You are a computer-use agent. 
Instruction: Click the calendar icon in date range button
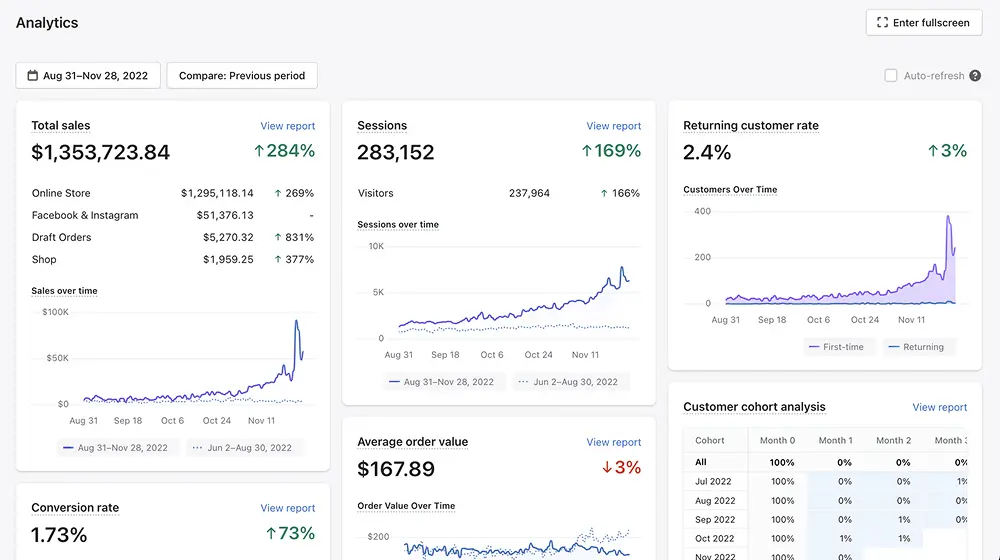click(33, 75)
